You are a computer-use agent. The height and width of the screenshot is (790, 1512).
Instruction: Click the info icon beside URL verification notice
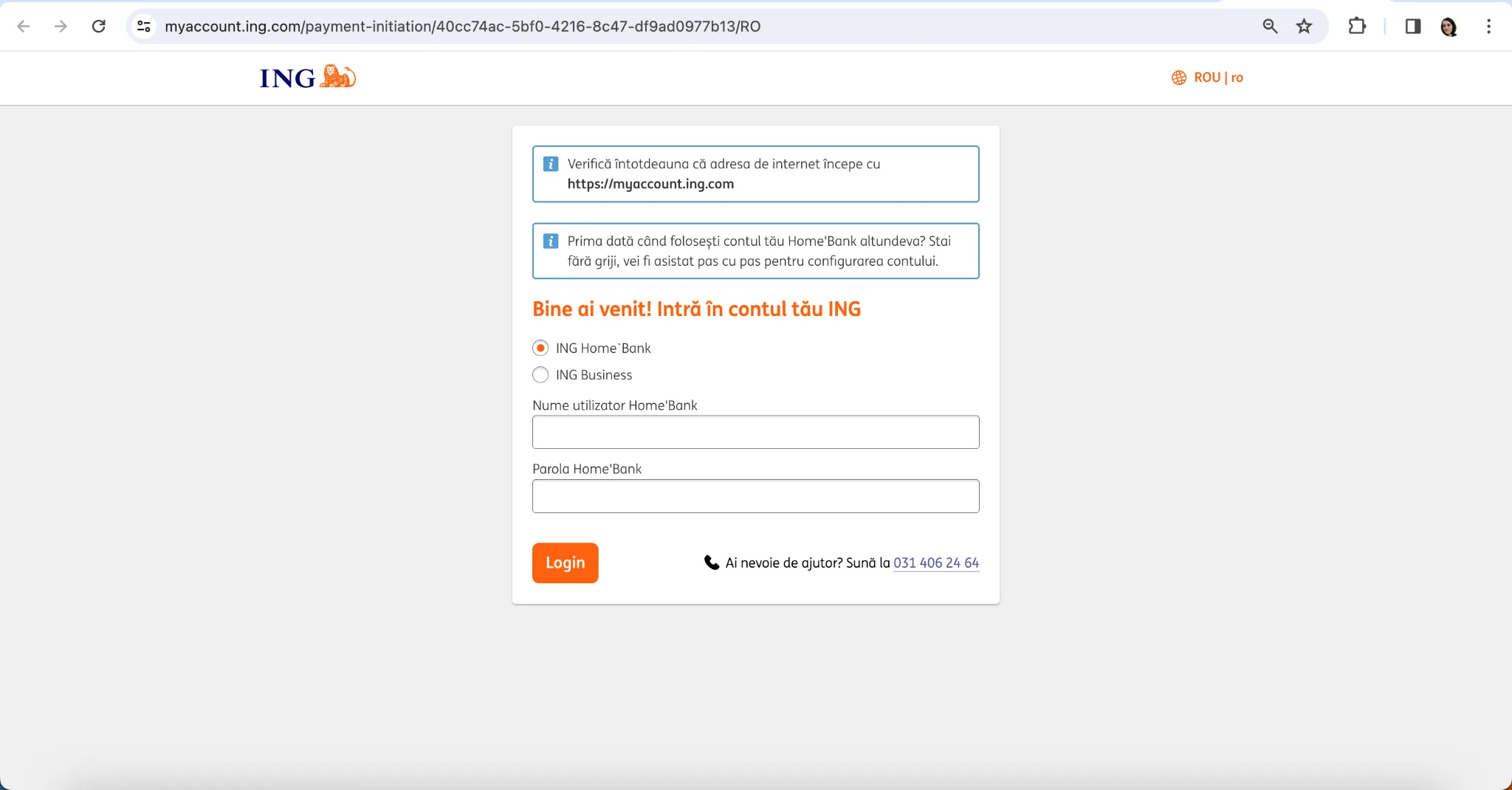(x=551, y=164)
